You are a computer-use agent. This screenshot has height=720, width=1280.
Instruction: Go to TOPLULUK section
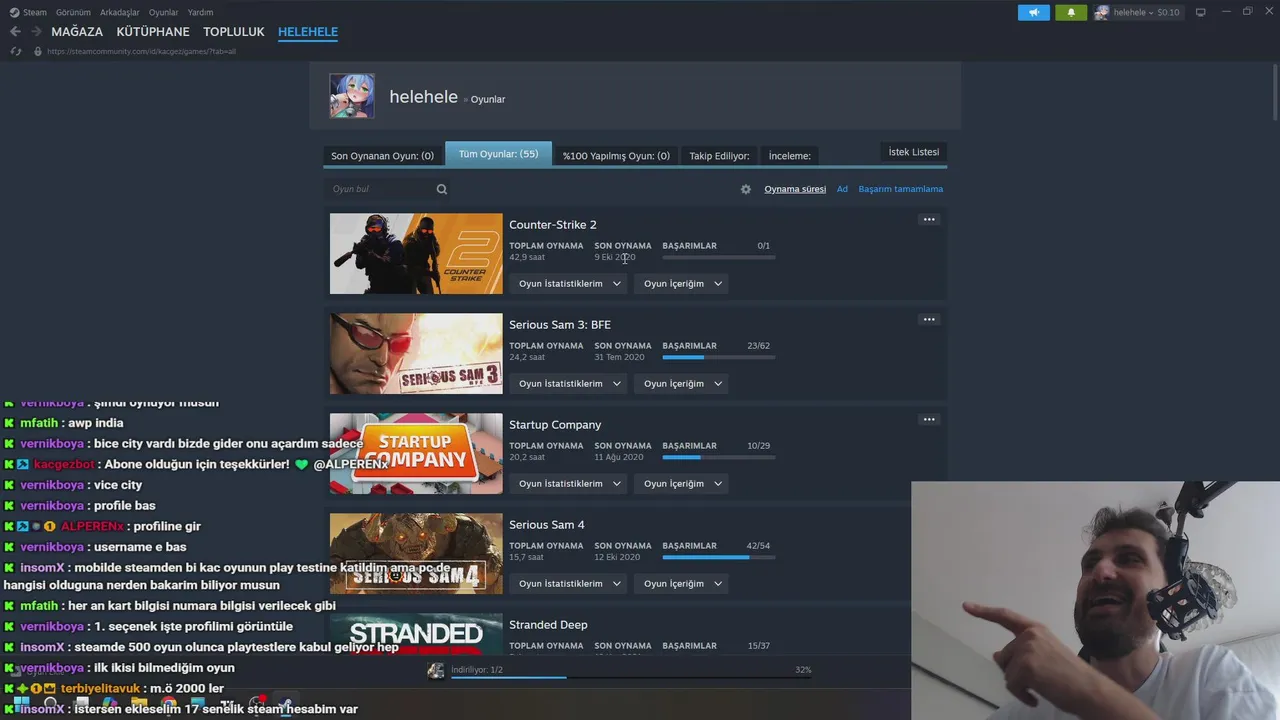234,32
